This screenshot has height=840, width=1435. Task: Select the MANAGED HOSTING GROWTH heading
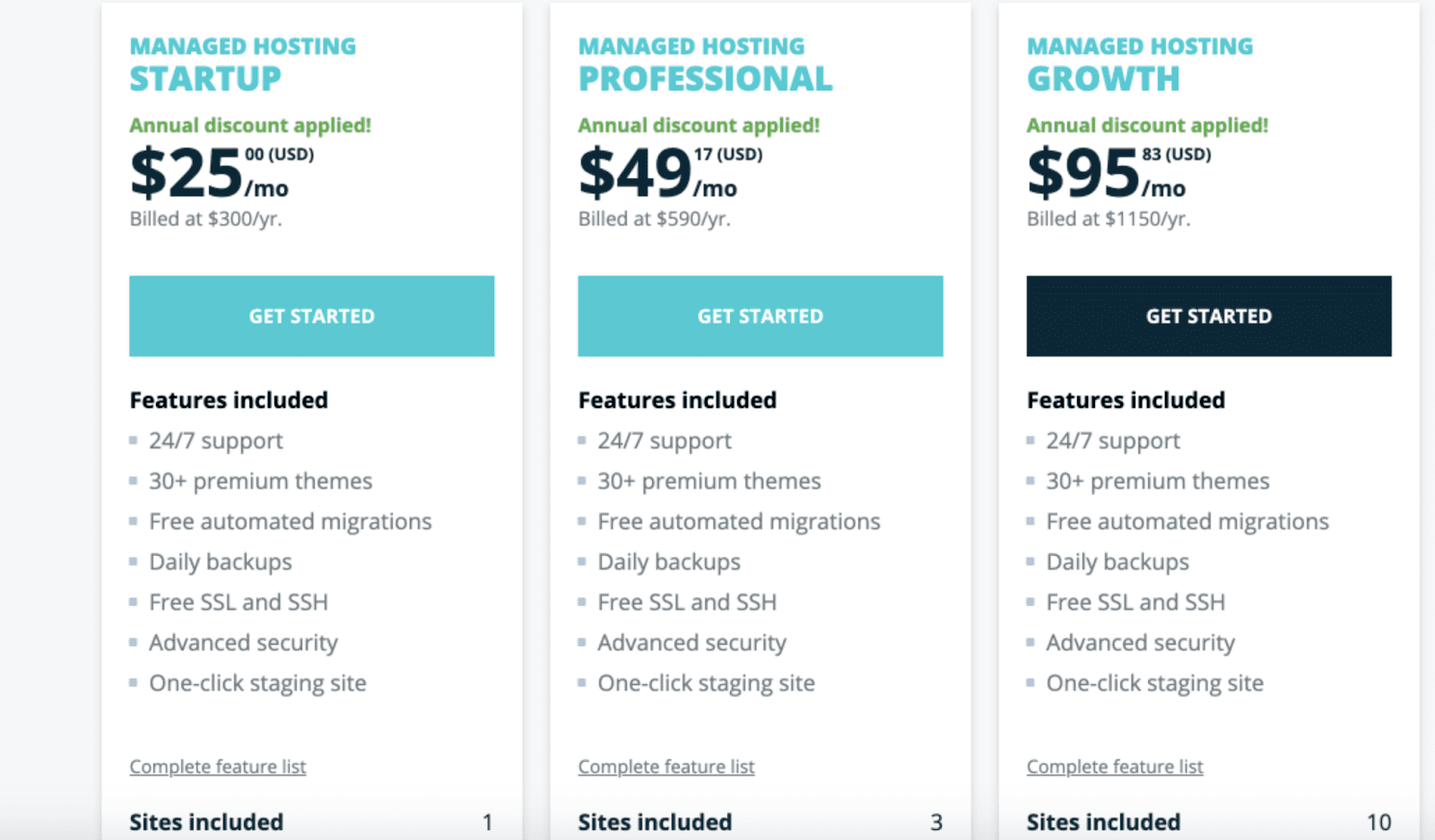[x=1139, y=63]
